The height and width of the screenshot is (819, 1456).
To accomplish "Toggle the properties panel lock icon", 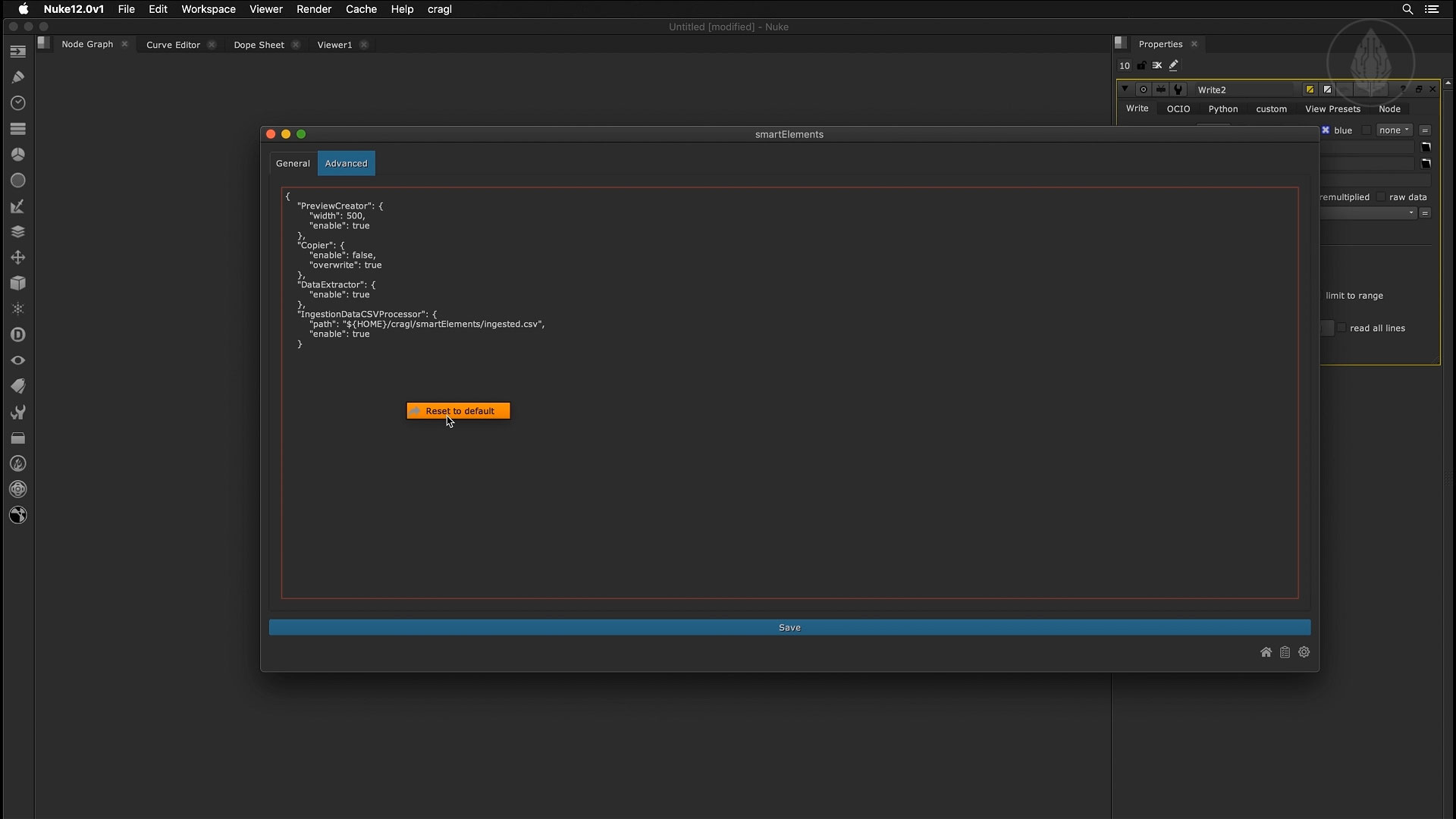I will point(1141,65).
